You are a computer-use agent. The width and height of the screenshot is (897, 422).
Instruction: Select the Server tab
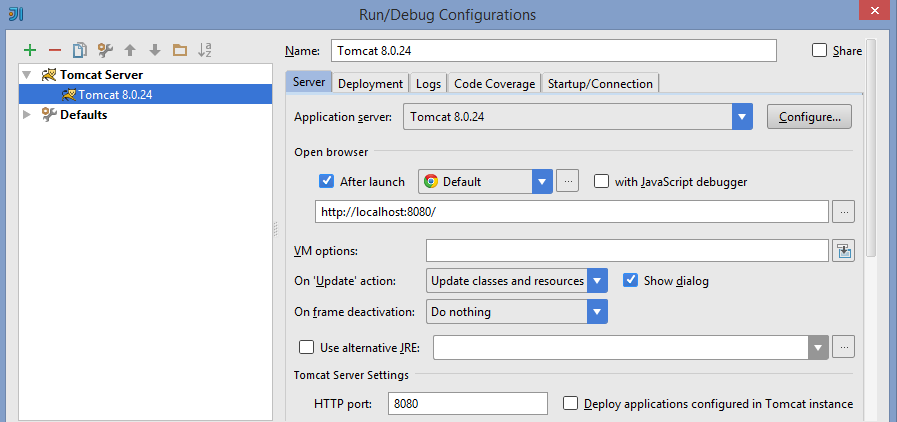pyautogui.click(x=309, y=82)
